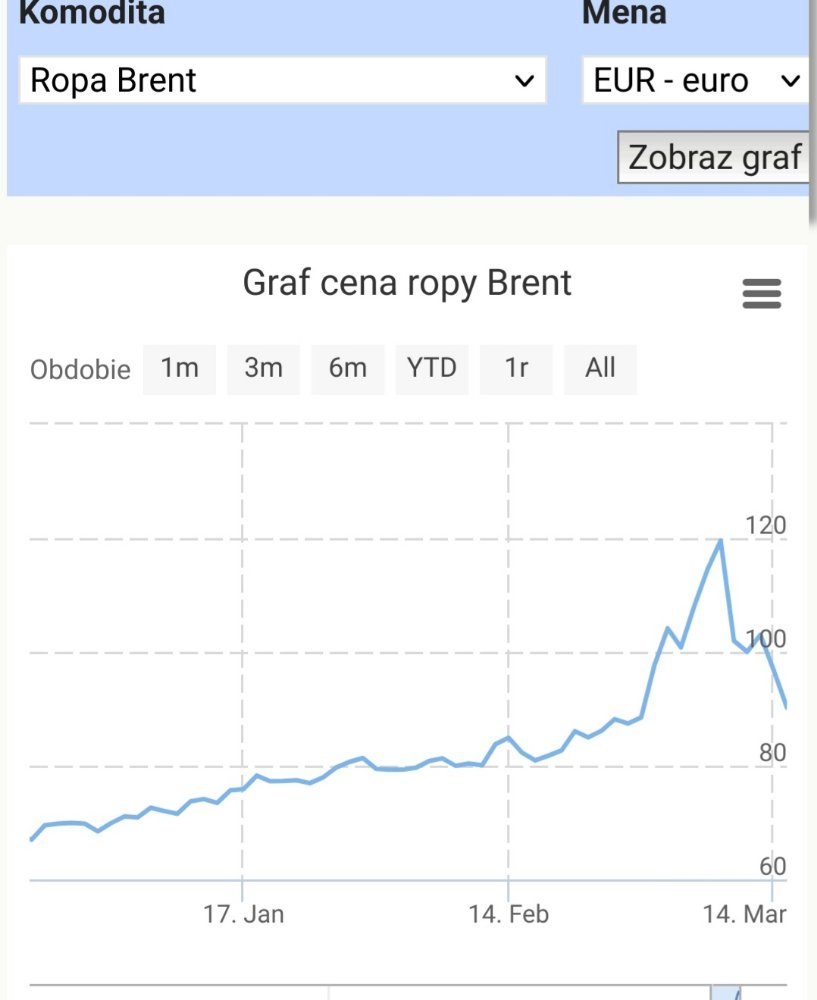Image resolution: width=817 pixels, height=1000 pixels.
Task: Click the 17. Jan x-axis label
Action: (243, 914)
